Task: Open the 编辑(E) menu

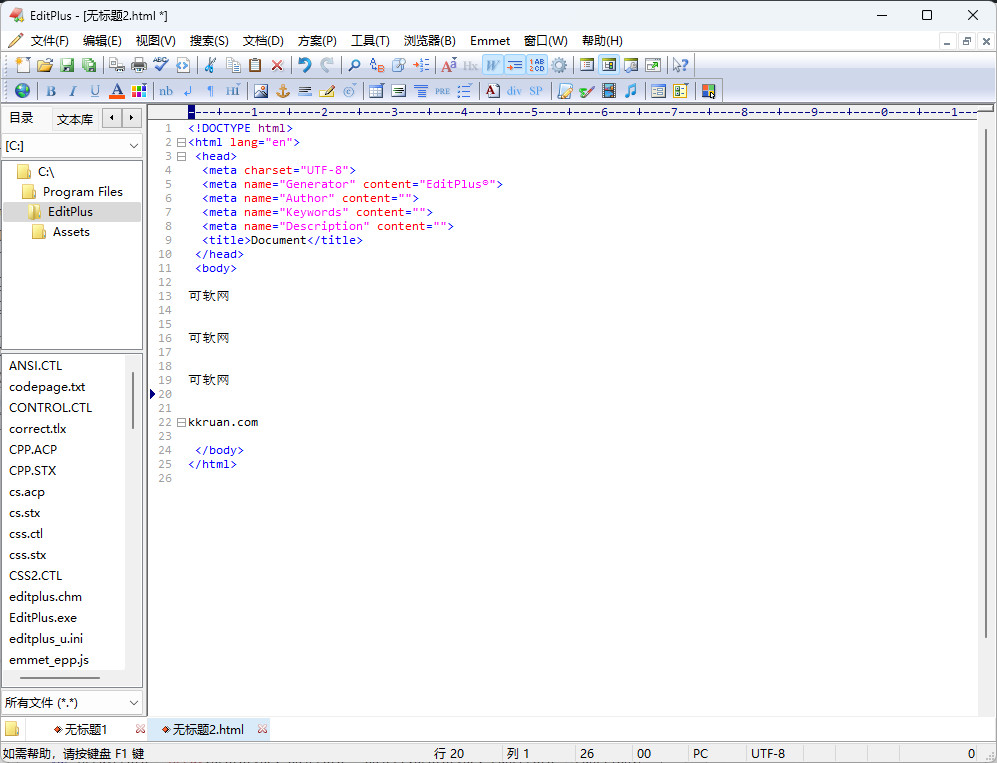Action: tap(102, 41)
